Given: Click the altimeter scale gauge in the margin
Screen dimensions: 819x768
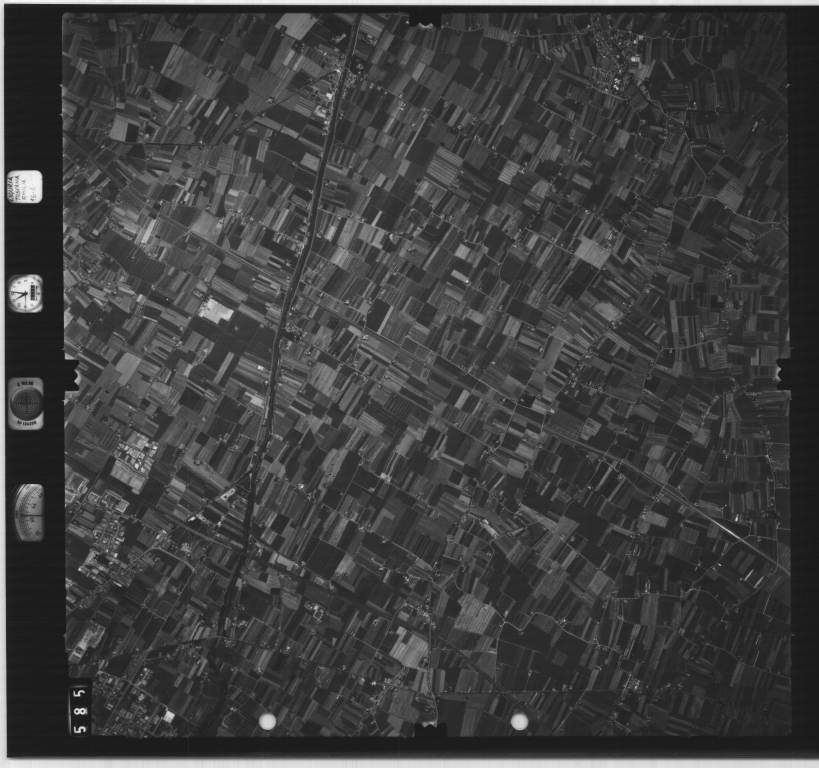Looking at the screenshot, I should coord(29,512).
